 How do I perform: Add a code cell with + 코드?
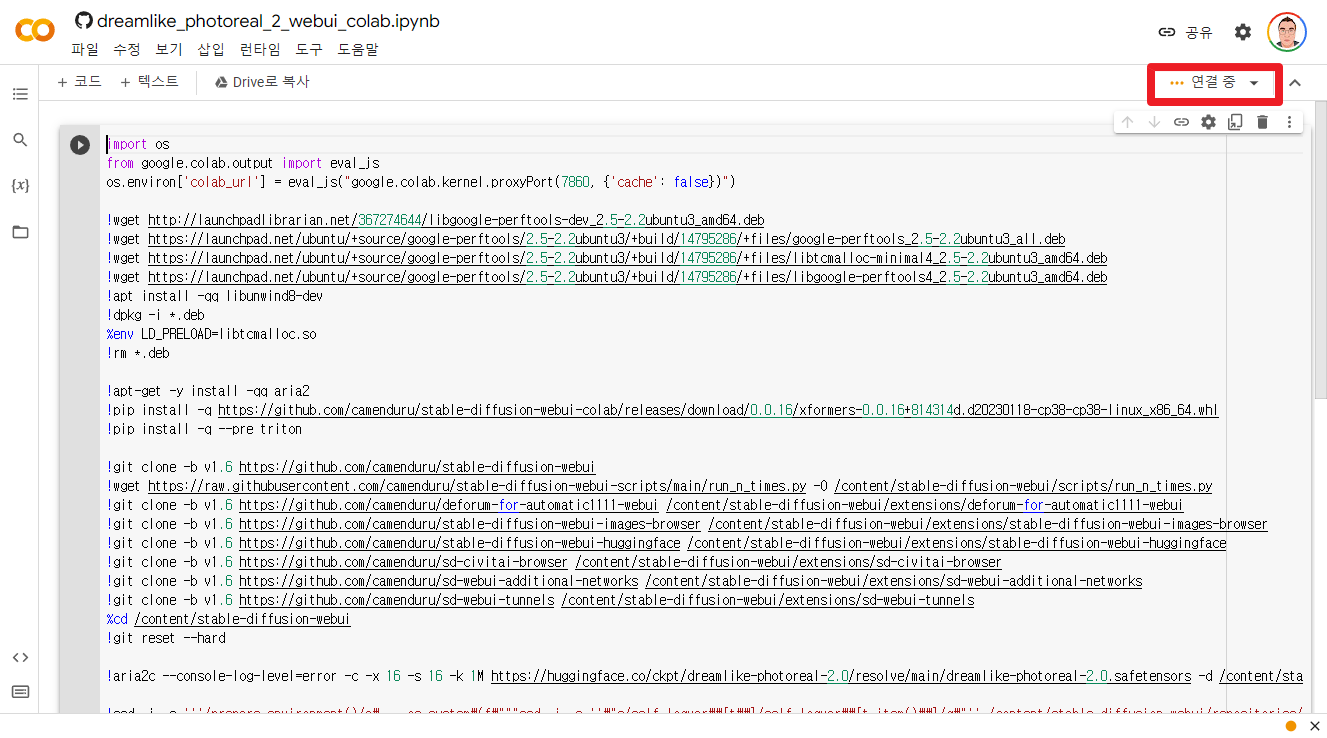point(80,82)
